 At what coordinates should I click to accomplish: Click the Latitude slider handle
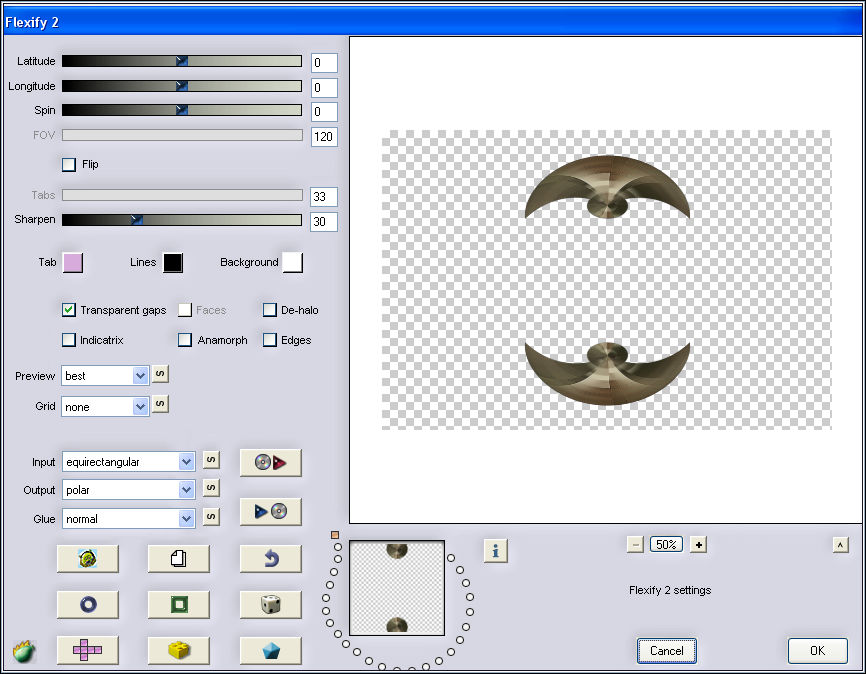pos(182,61)
